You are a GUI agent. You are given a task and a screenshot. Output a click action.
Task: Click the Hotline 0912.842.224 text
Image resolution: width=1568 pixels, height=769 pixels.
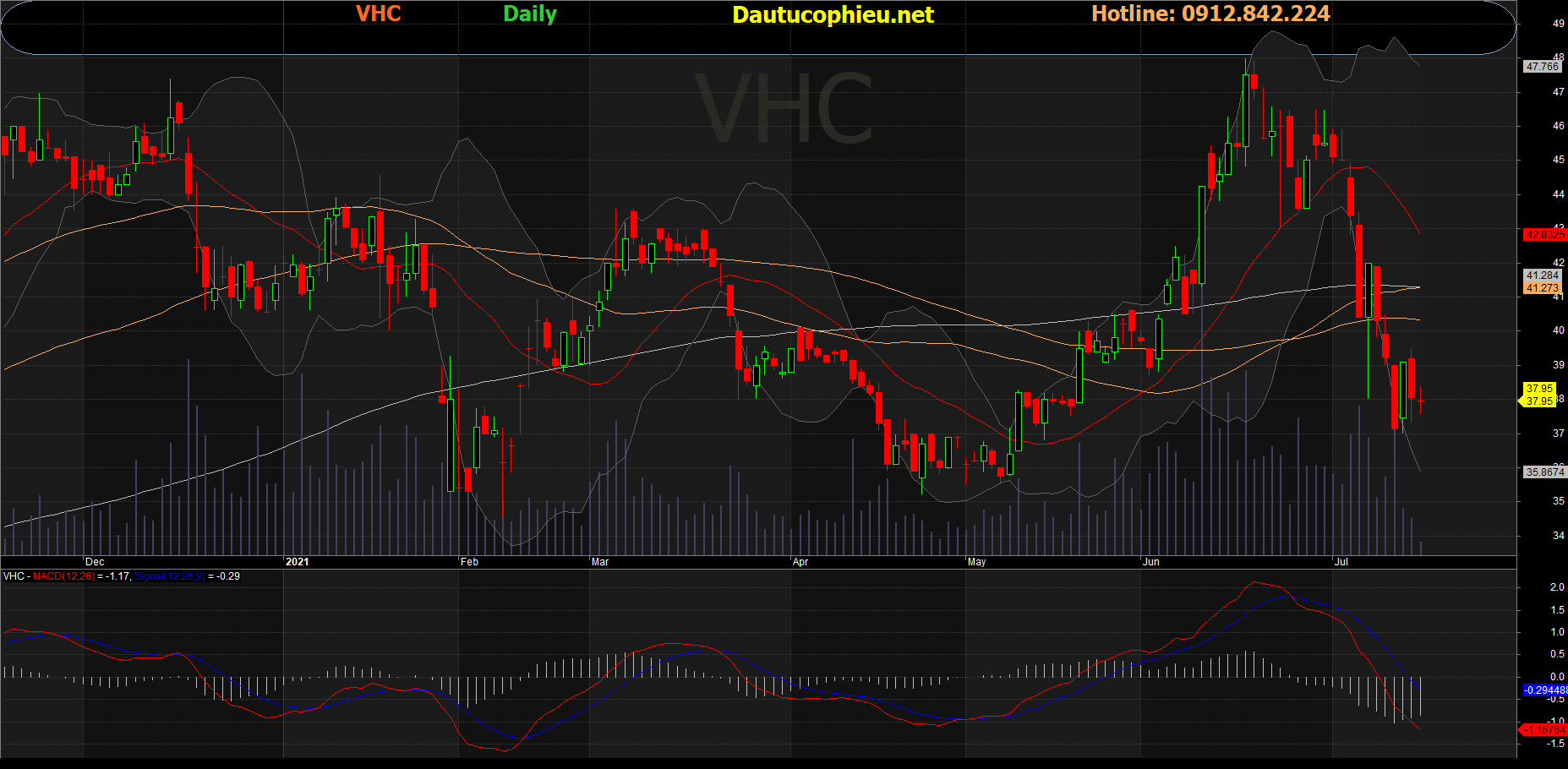pyautogui.click(x=1210, y=14)
